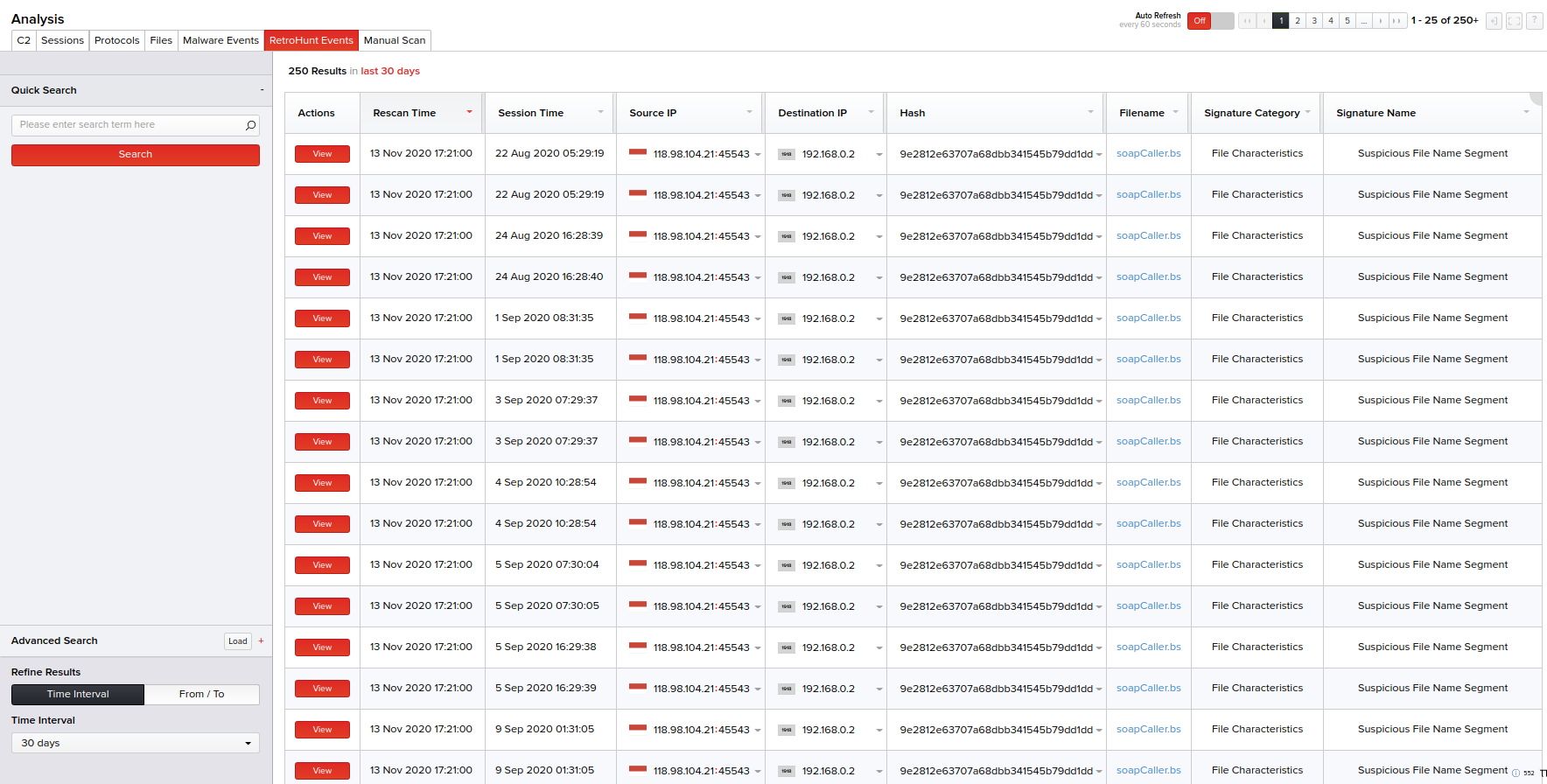1547x784 pixels.
Task: Click page 3 in pagination
Action: 1314,21
